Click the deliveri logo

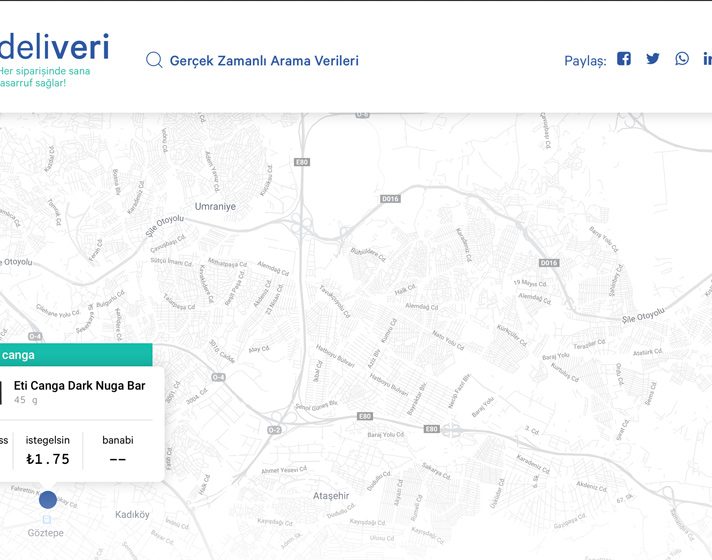point(54,46)
